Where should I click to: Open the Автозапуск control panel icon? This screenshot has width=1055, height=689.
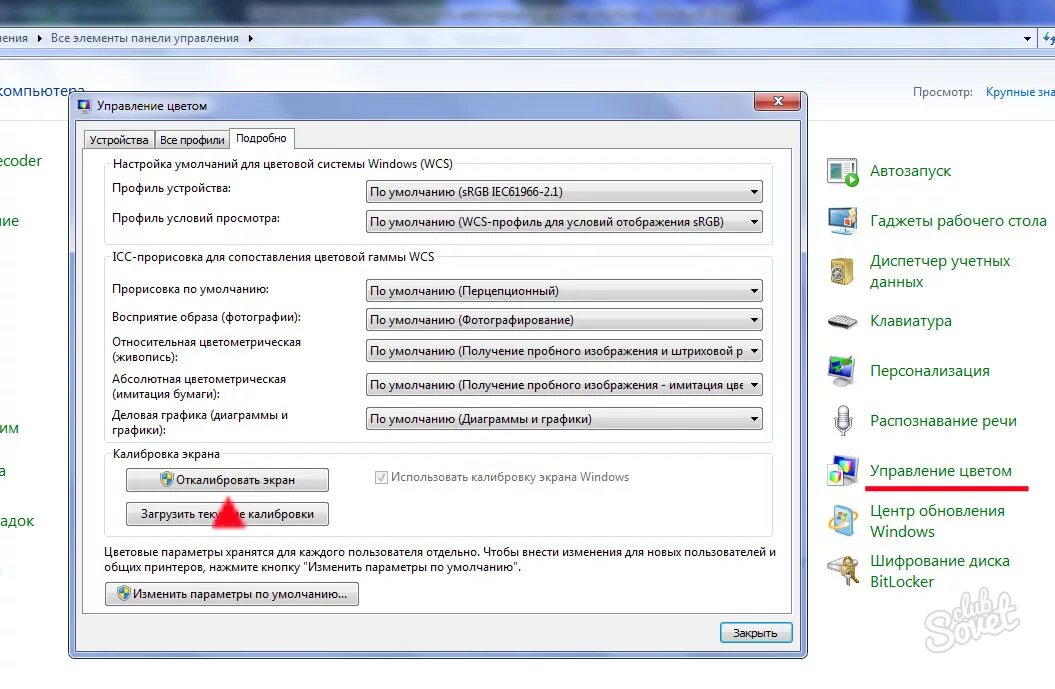pyautogui.click(x=842, y=172)
